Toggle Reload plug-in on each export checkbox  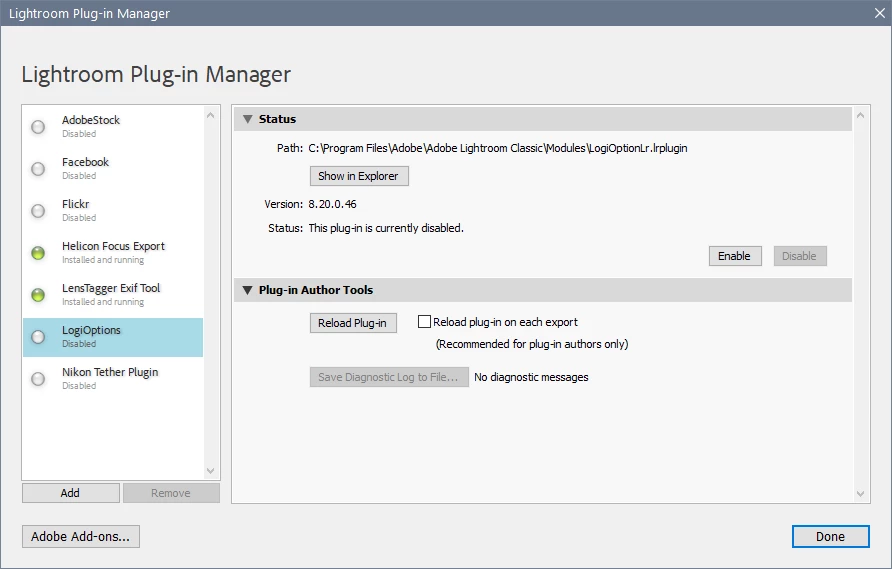pos(424,321)
